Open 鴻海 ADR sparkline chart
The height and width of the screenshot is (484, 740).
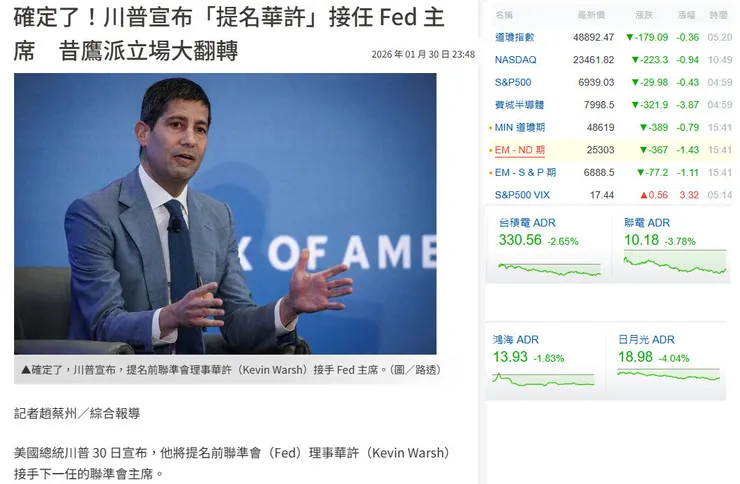543,380
